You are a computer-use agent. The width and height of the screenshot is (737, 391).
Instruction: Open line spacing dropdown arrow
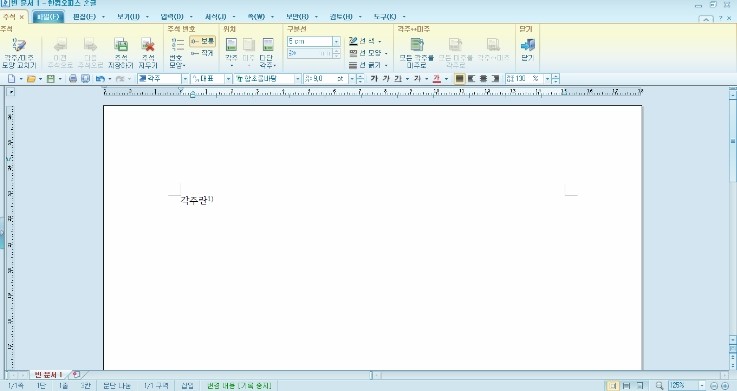[547, 79]
